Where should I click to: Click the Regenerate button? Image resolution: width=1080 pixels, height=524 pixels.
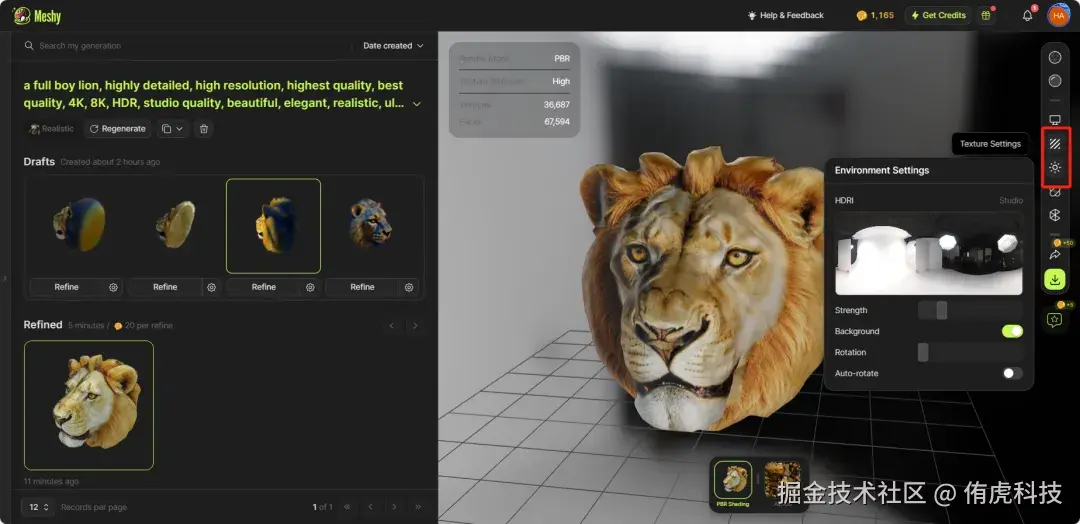(x=117, y=129)
